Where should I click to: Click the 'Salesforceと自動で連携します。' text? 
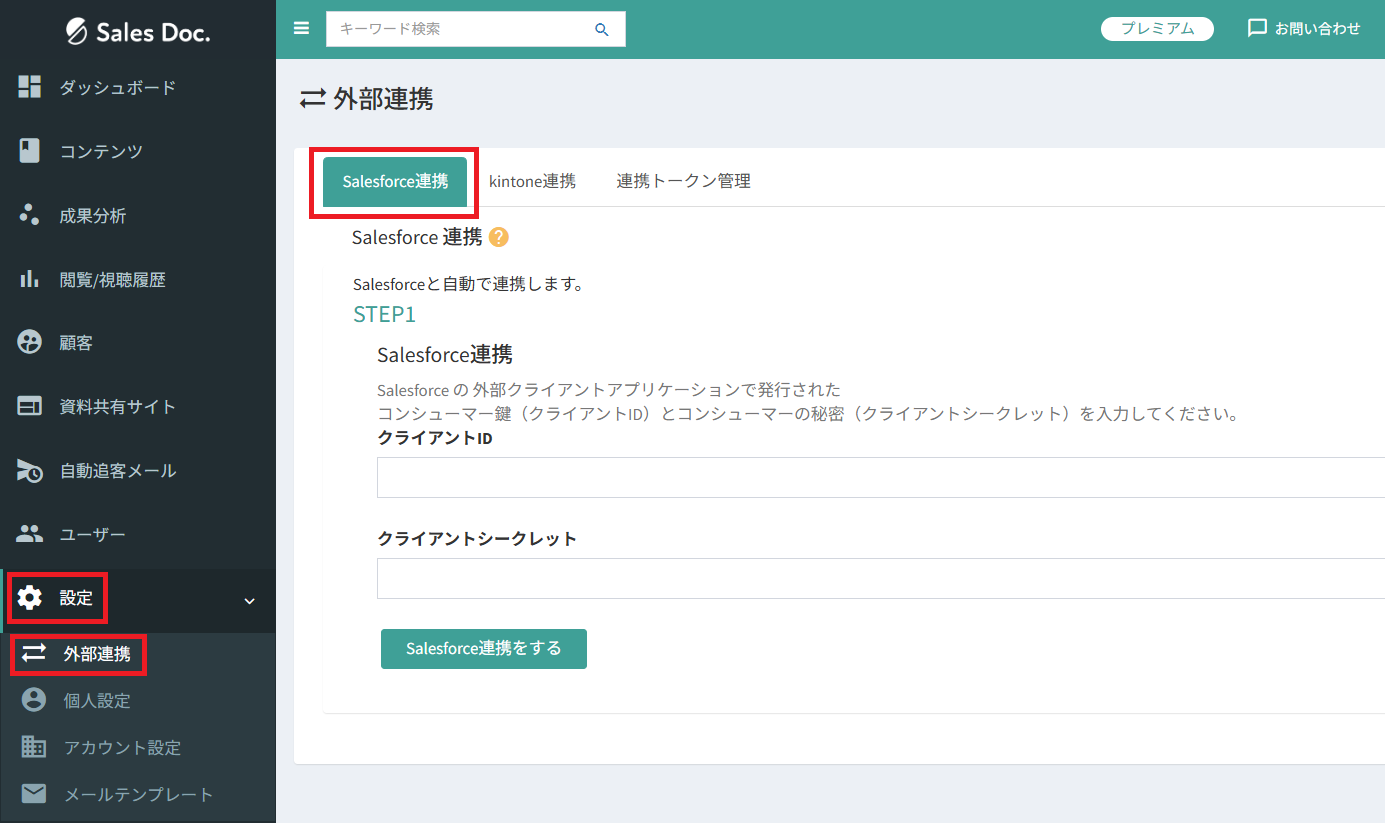pos(468,284)
